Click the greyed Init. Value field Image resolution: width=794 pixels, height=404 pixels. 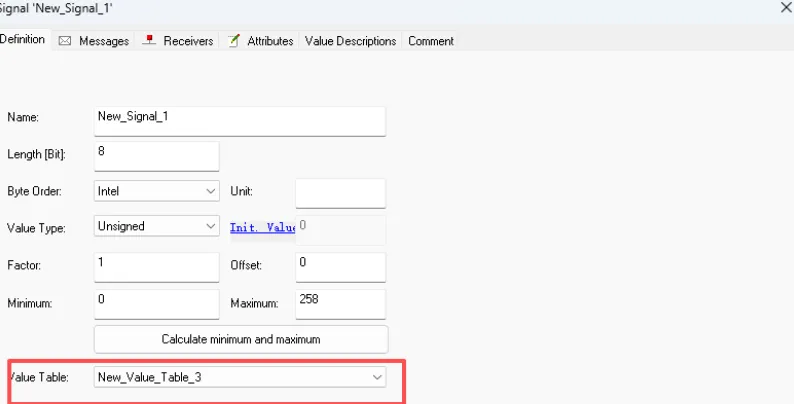tap(342, 228)
